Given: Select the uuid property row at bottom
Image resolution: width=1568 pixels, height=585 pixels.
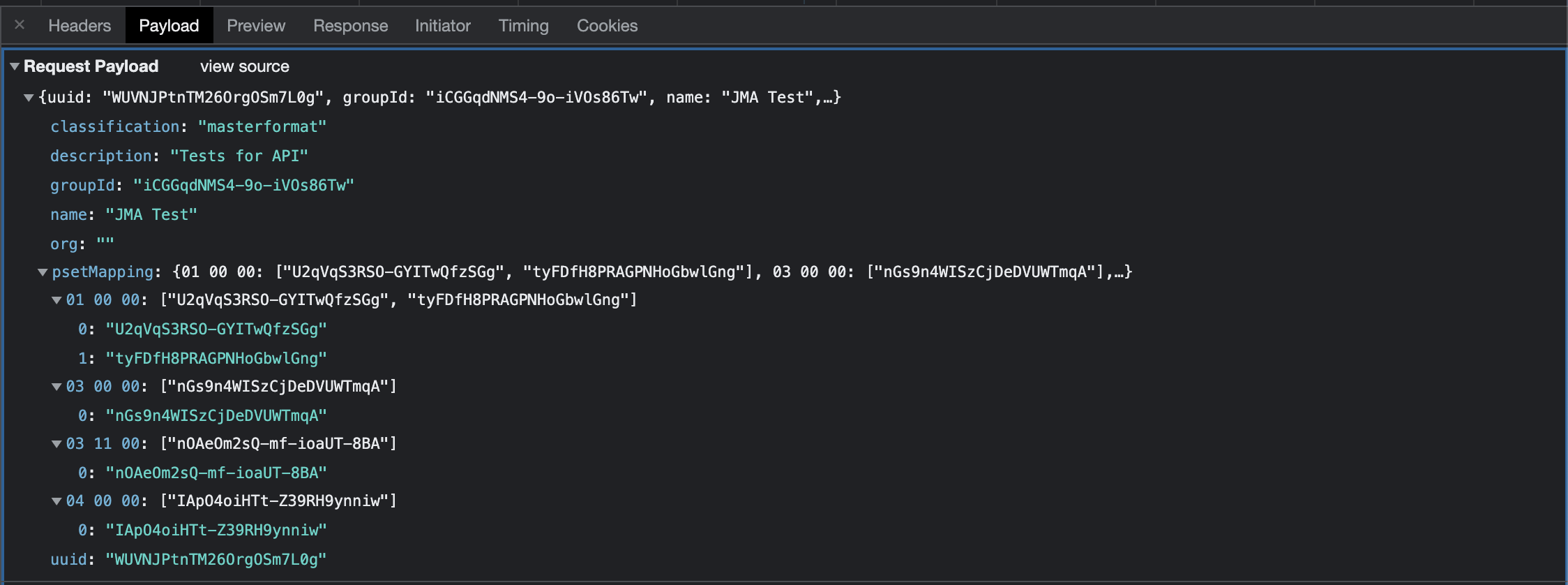Looking at the screenshot, I should (188, 560).
